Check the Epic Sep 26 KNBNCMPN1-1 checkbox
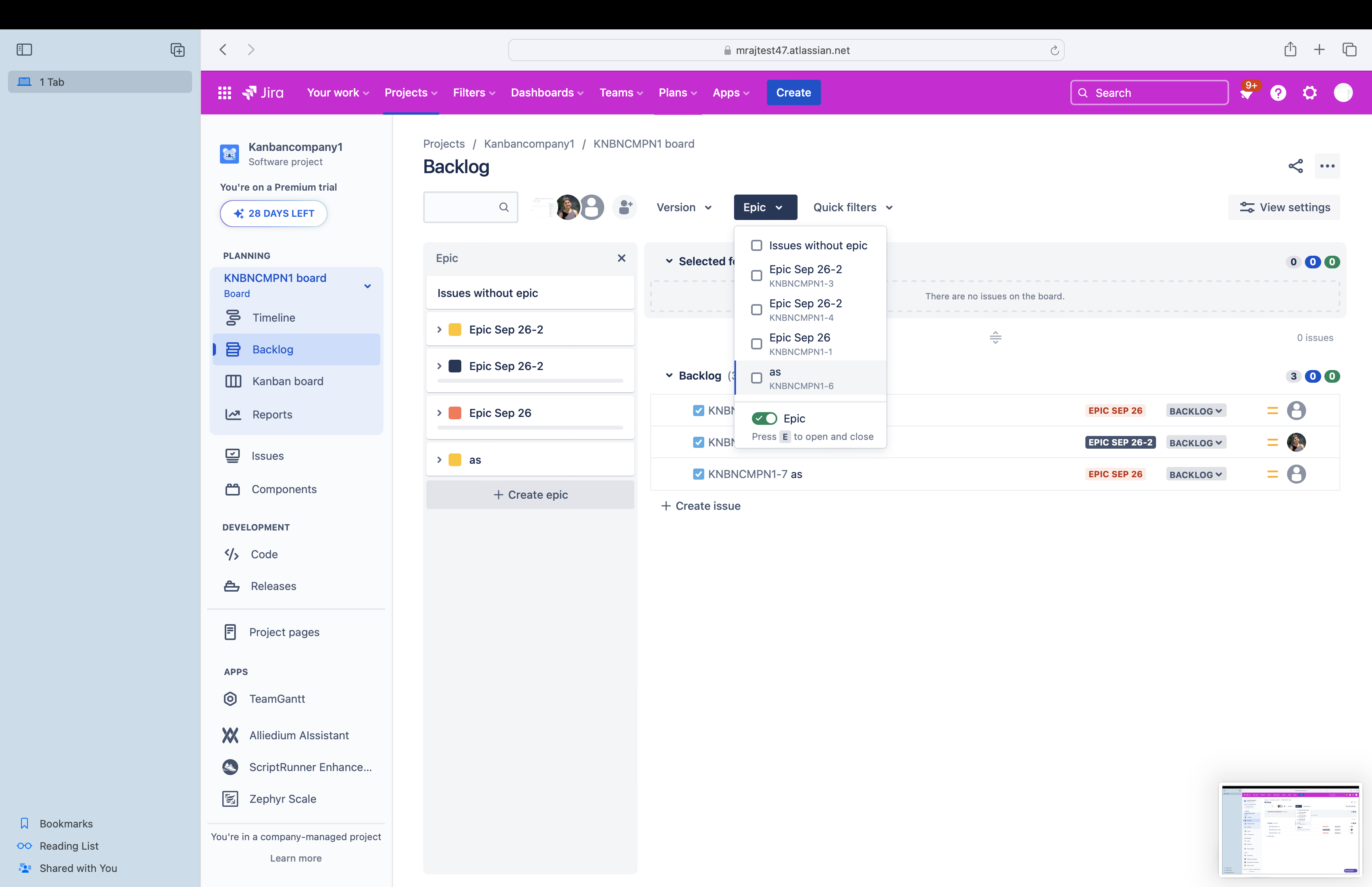Screen dimensions: 1372x887 757,344
